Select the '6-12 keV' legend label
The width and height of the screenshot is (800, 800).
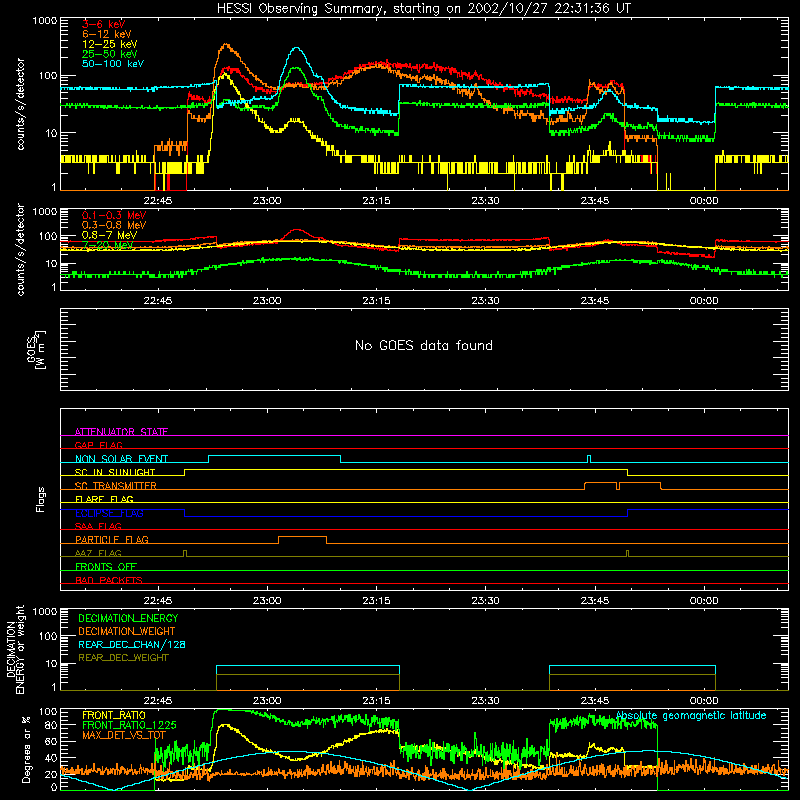tap(107, 34)
